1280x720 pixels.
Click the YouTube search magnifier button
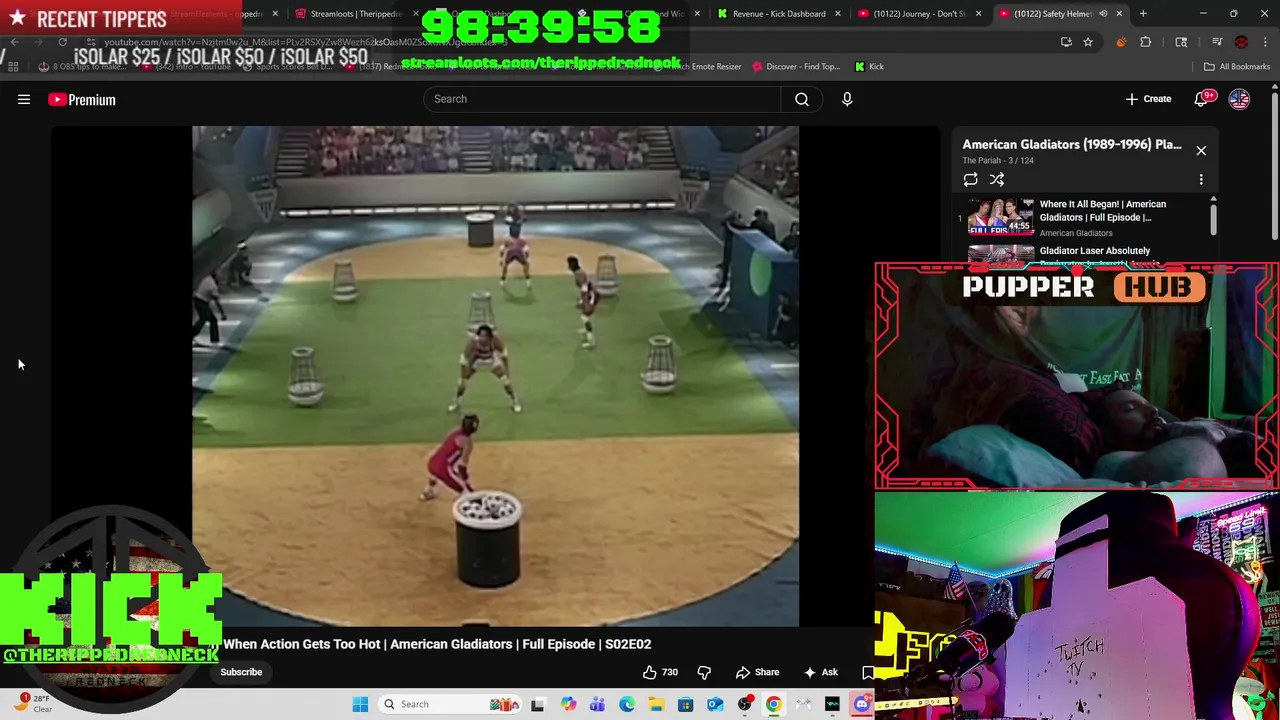(802, 99)
